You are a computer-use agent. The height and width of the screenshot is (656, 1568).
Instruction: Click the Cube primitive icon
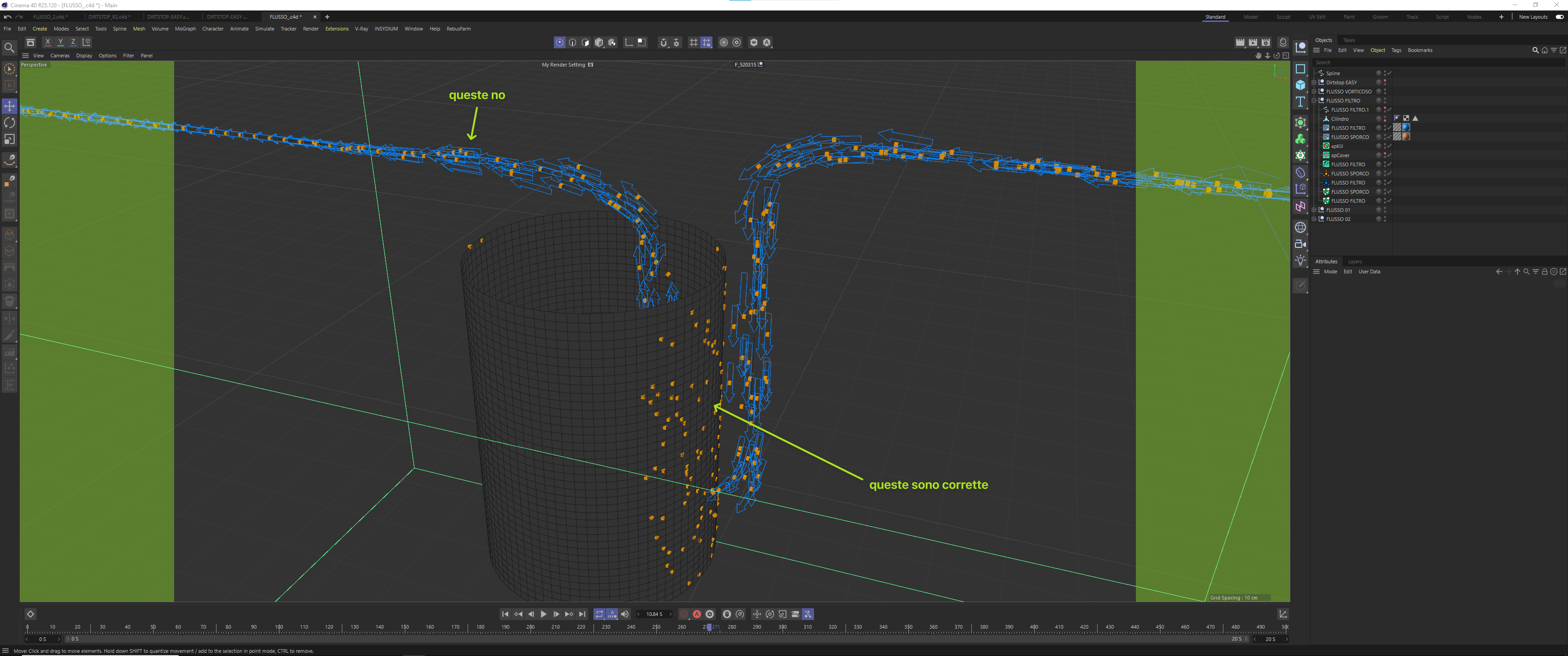click(x=1300, y=85)
